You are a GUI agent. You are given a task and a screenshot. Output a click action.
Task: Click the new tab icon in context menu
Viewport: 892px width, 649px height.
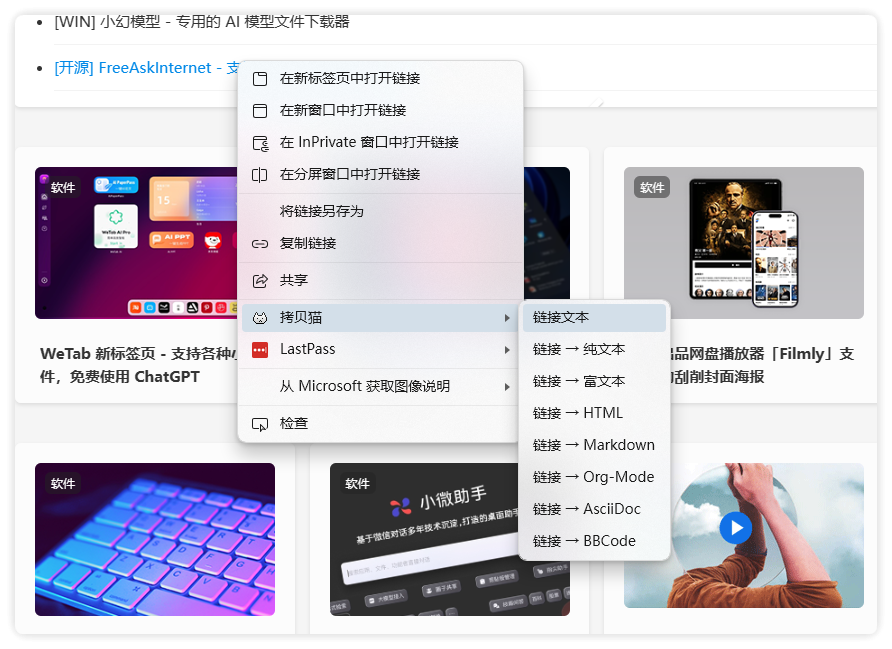260,78
